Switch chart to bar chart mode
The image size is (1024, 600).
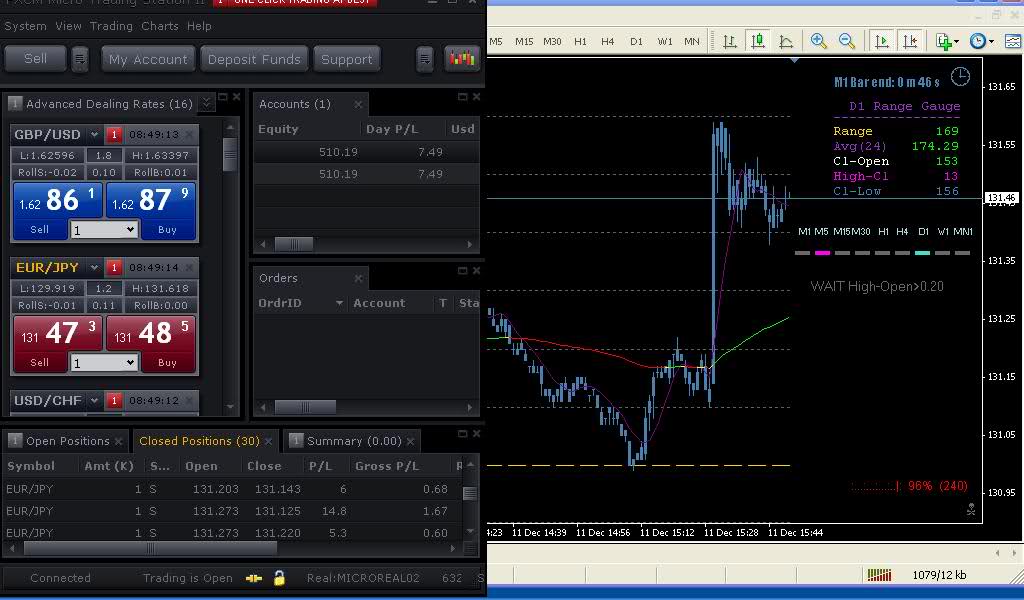(730, 41)
